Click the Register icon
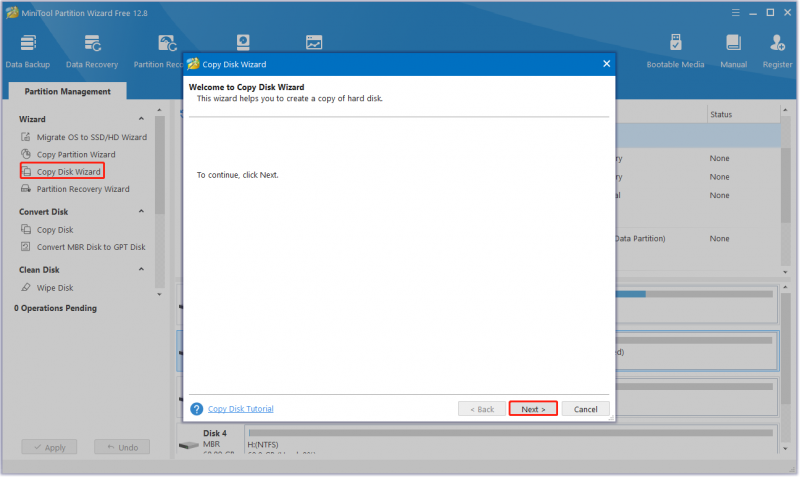Screen dimensions: 800x477 click(777, 51)
